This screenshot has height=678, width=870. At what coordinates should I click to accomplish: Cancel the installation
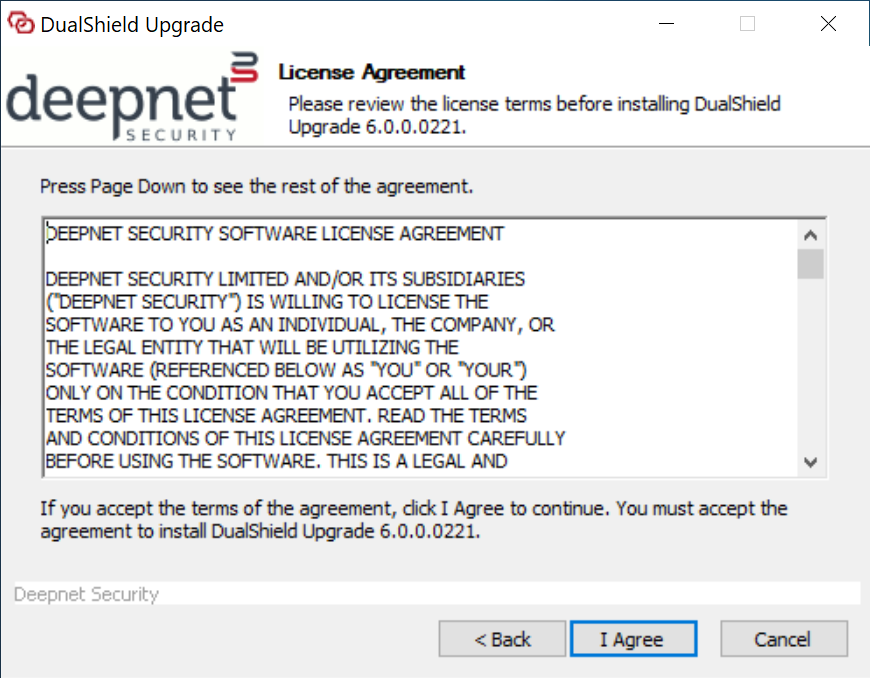[783, 639]
